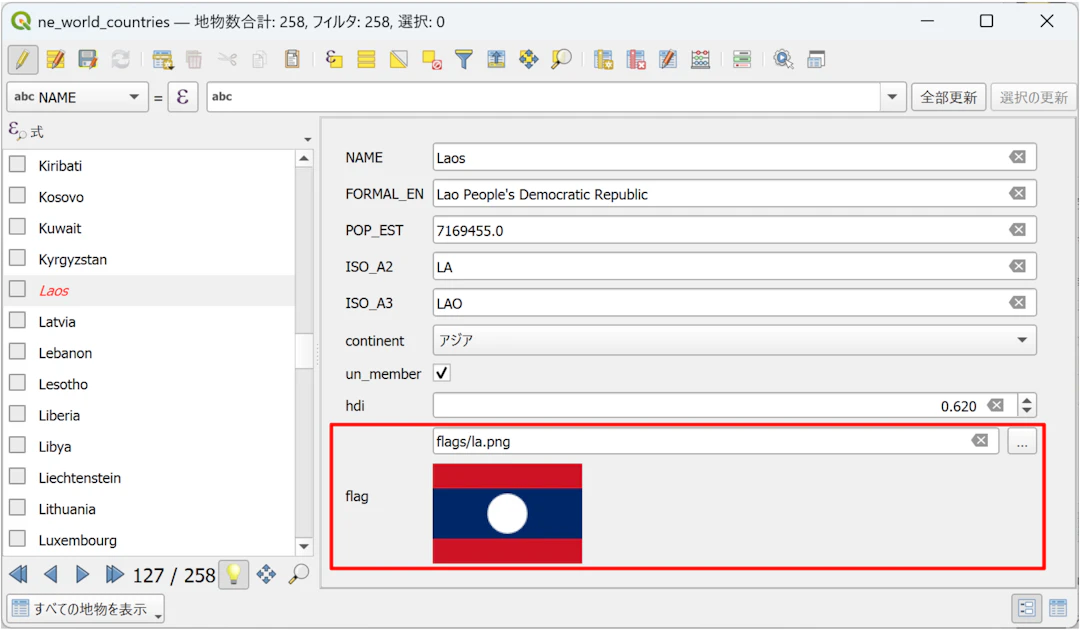1080x630 pixels.
Task: Clear the NAME field value
Action: tap(1017, 157)
